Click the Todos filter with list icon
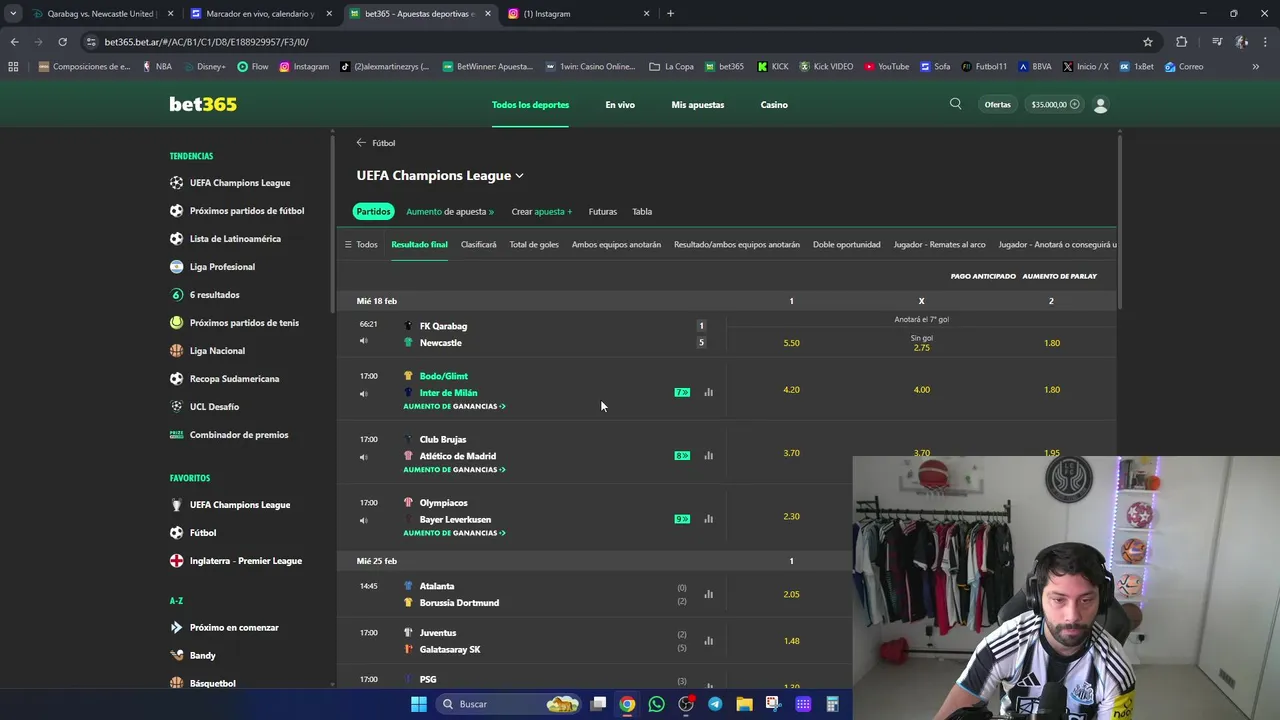 (361, 244)
